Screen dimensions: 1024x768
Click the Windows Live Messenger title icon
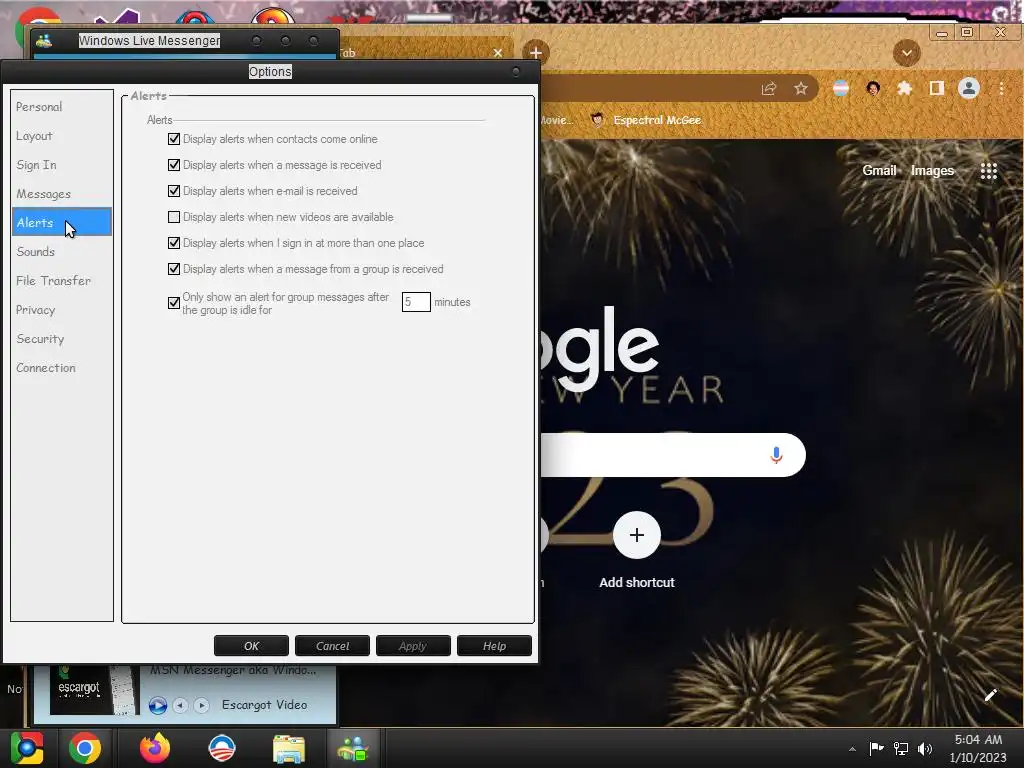click(x=44, y=40)
